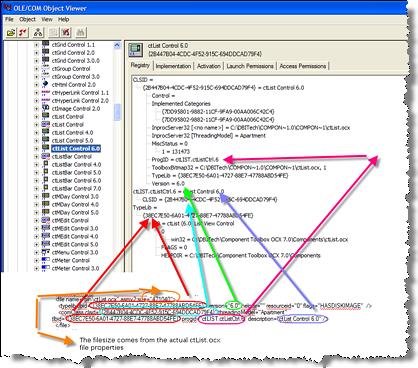Select ctHtml Control 2.0 in the tree
This screenshot has width=418, height=368.
point(74,85)
